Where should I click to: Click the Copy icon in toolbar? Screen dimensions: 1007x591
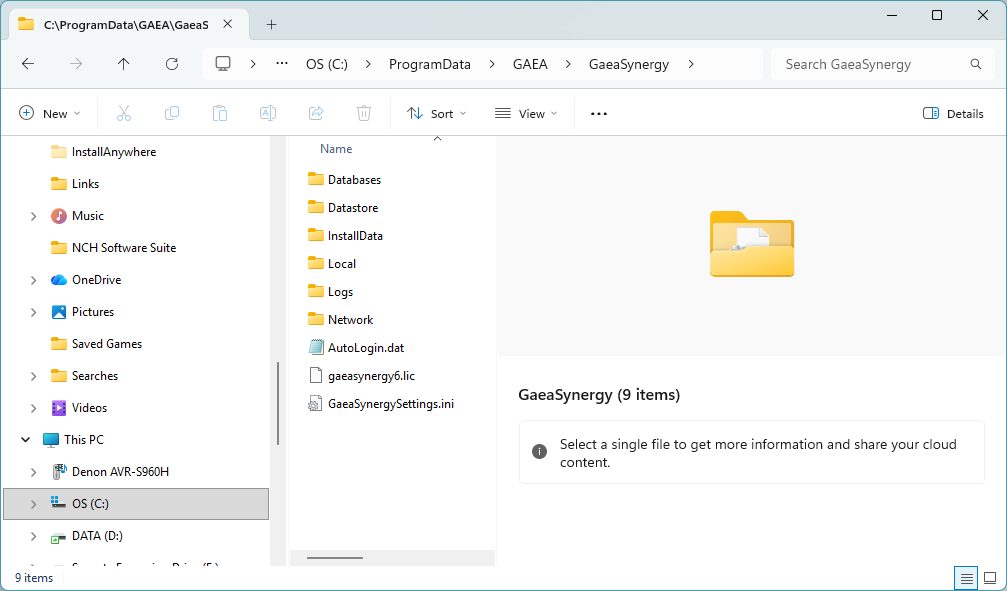pyautogui.click(x=172, y=114)
